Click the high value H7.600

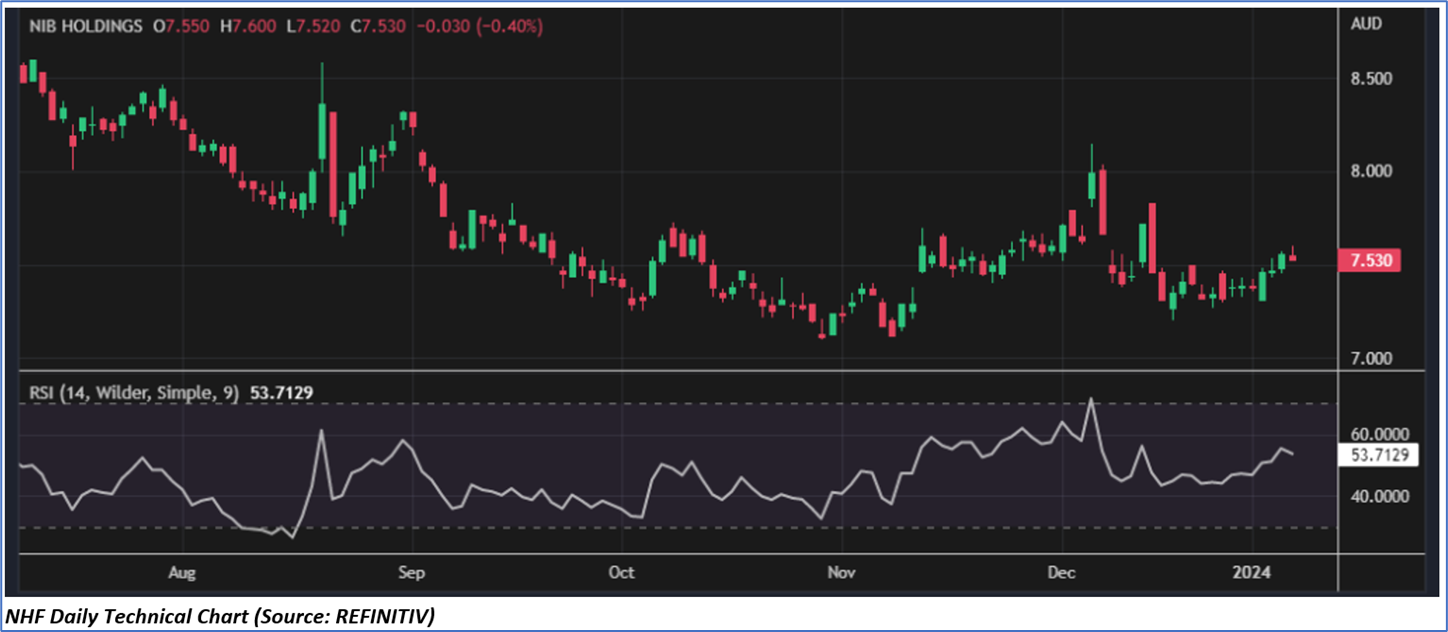[x=248, y=26]
